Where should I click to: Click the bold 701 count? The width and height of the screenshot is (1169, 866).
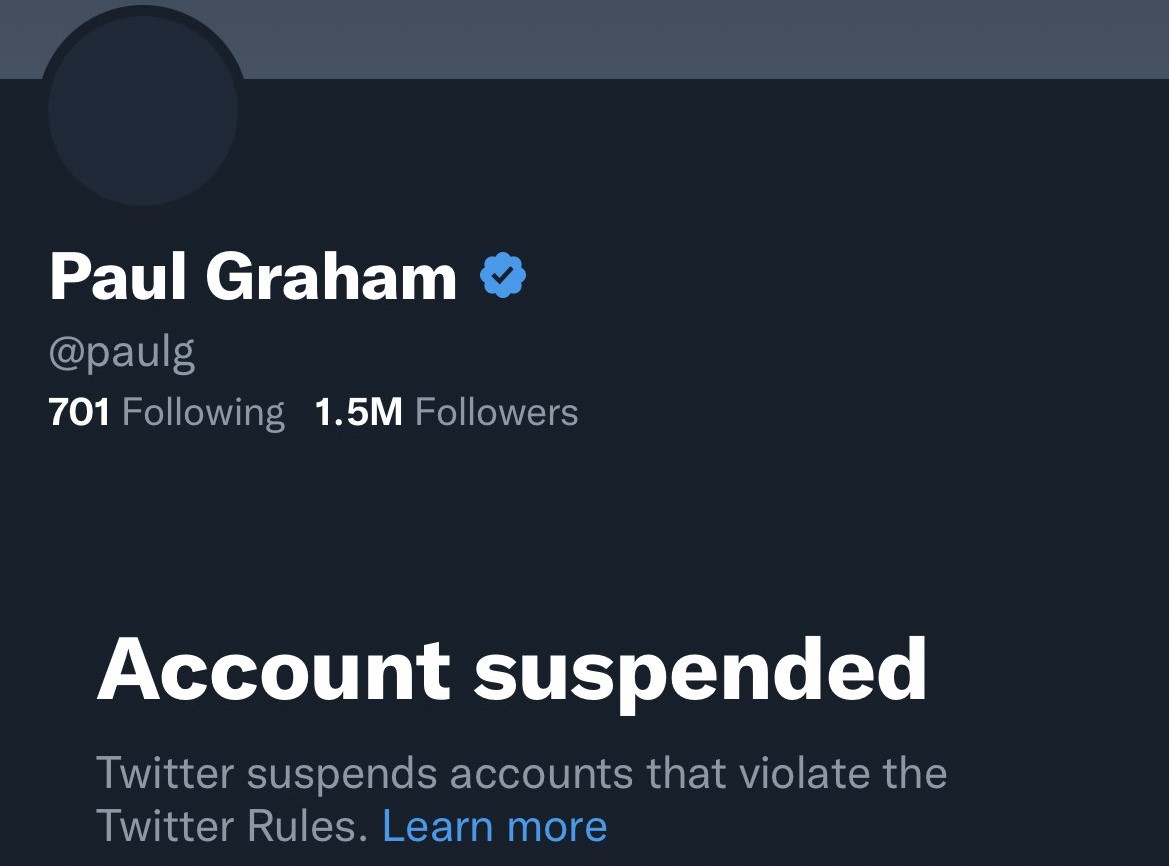point(79,412)
